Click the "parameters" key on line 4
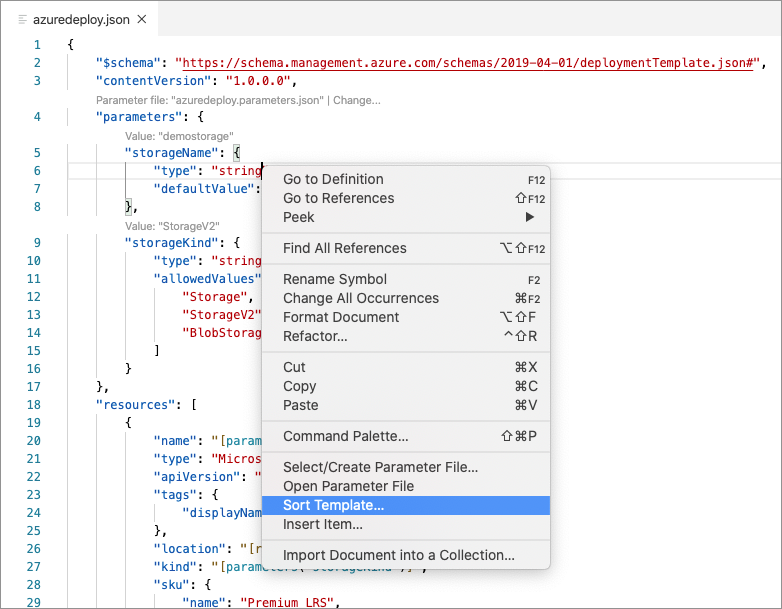This screenshot has height=609, width=782. [x=139, y=117]
